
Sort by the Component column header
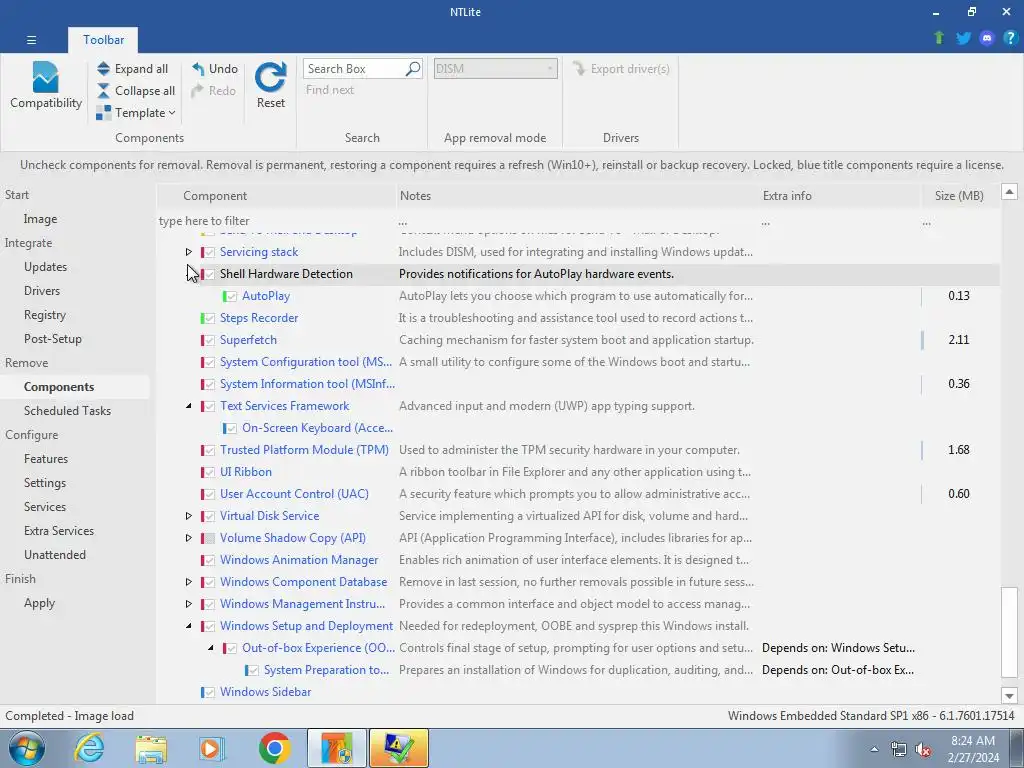pyautogui.click(x=278, y=195)
